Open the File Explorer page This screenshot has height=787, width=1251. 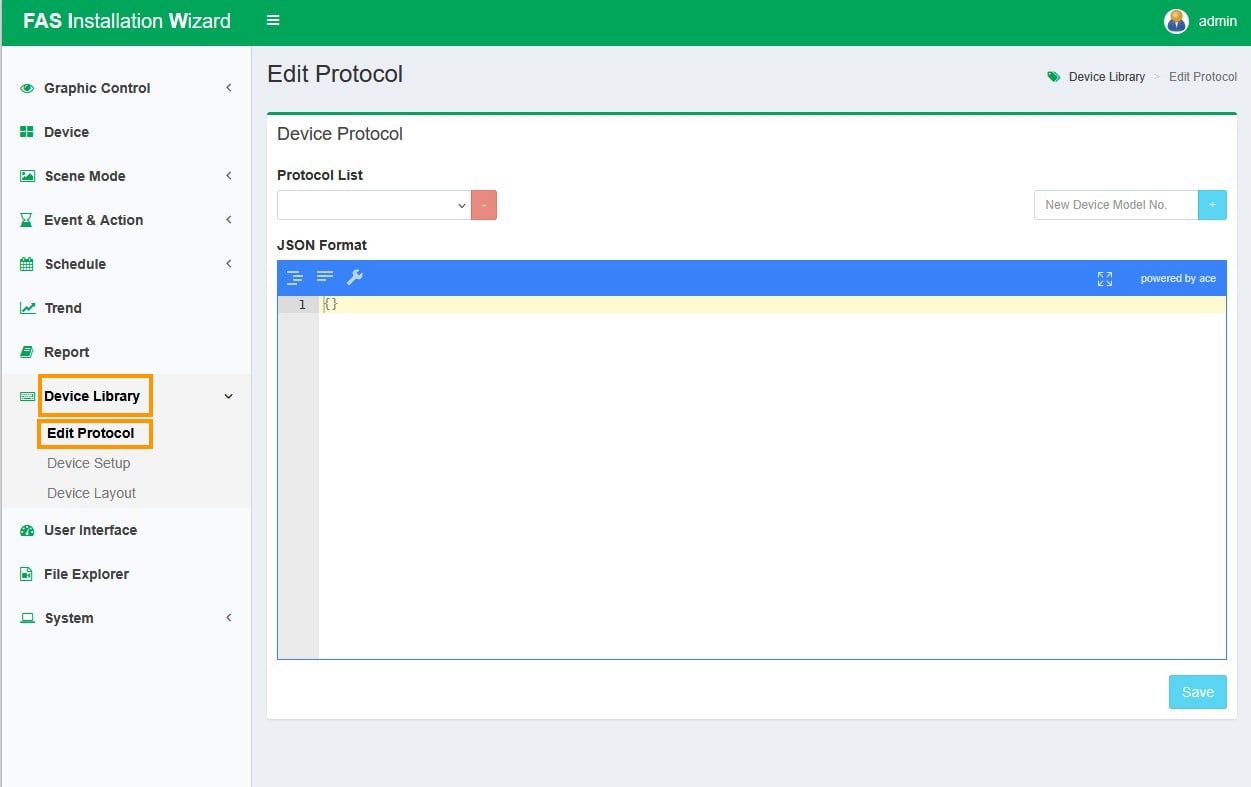86,574
